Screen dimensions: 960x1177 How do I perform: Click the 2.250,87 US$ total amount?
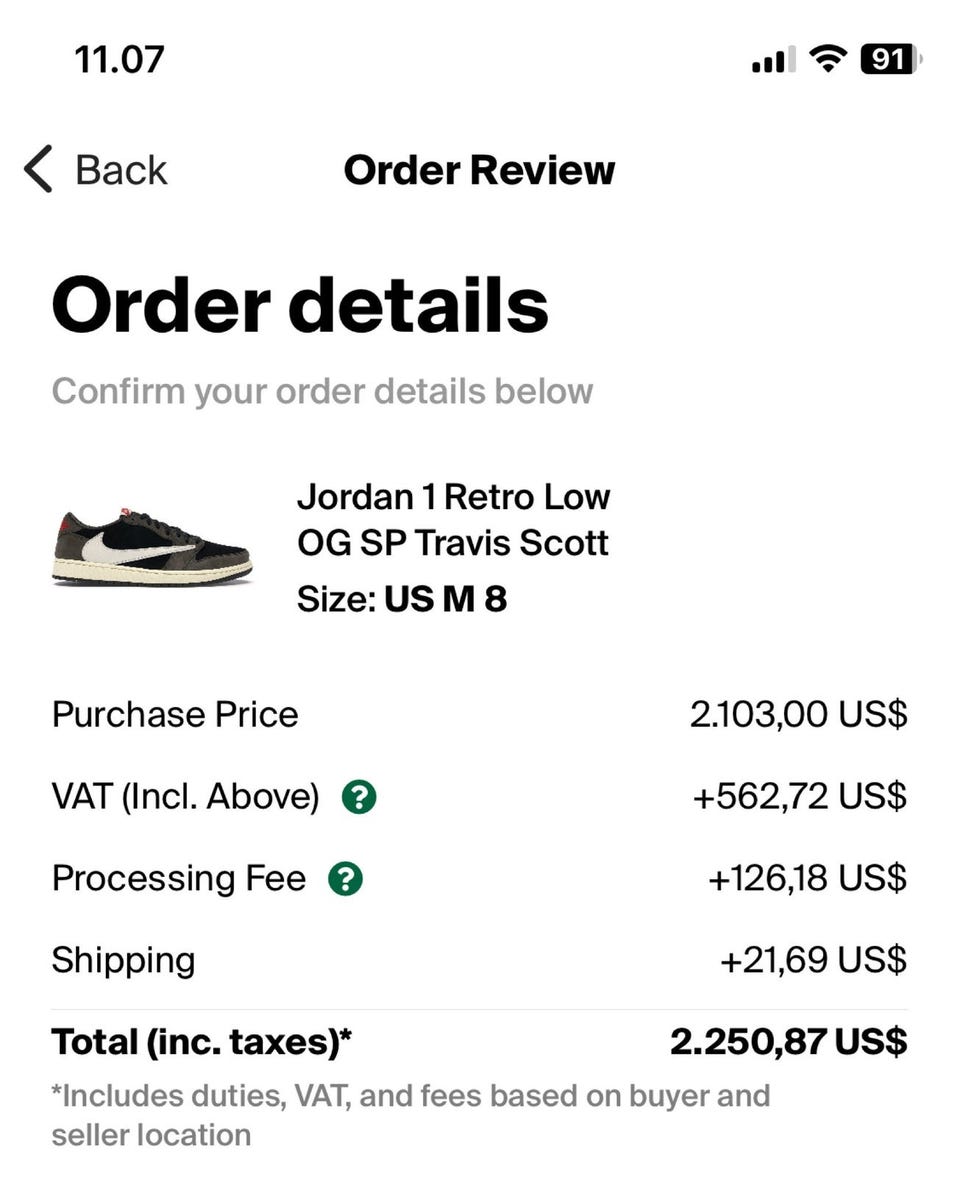point(788,1043)
